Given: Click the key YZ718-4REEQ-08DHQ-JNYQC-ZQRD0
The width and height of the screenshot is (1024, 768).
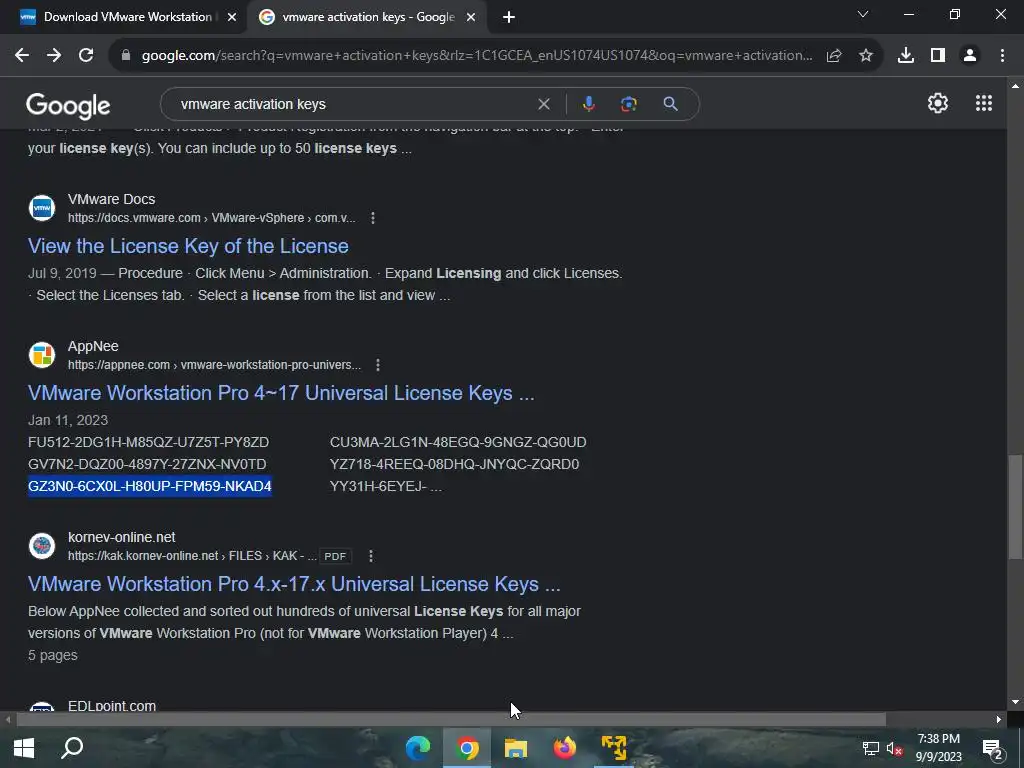Looking at the screenshot, I should pos(455,464).
